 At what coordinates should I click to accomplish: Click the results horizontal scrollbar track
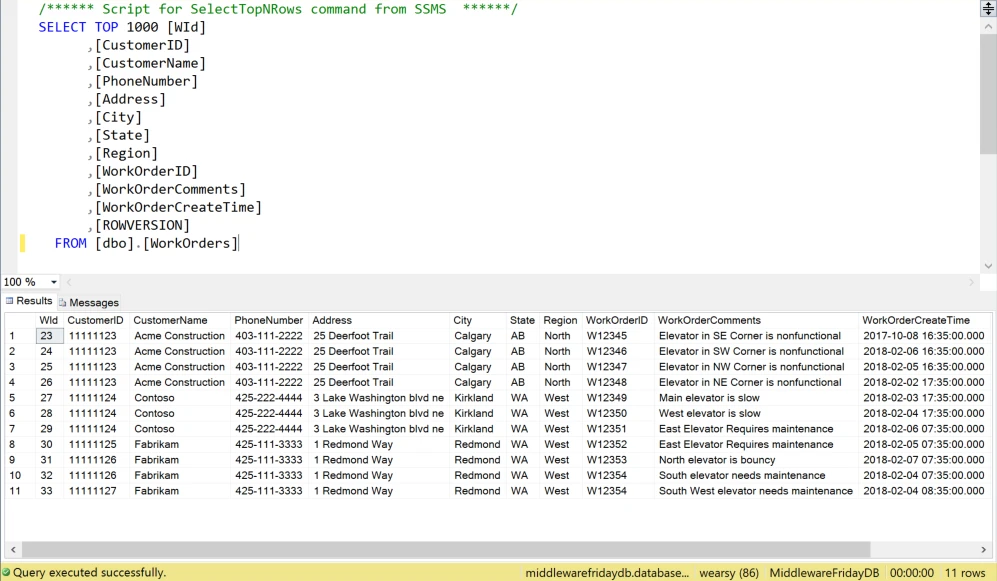500,550
